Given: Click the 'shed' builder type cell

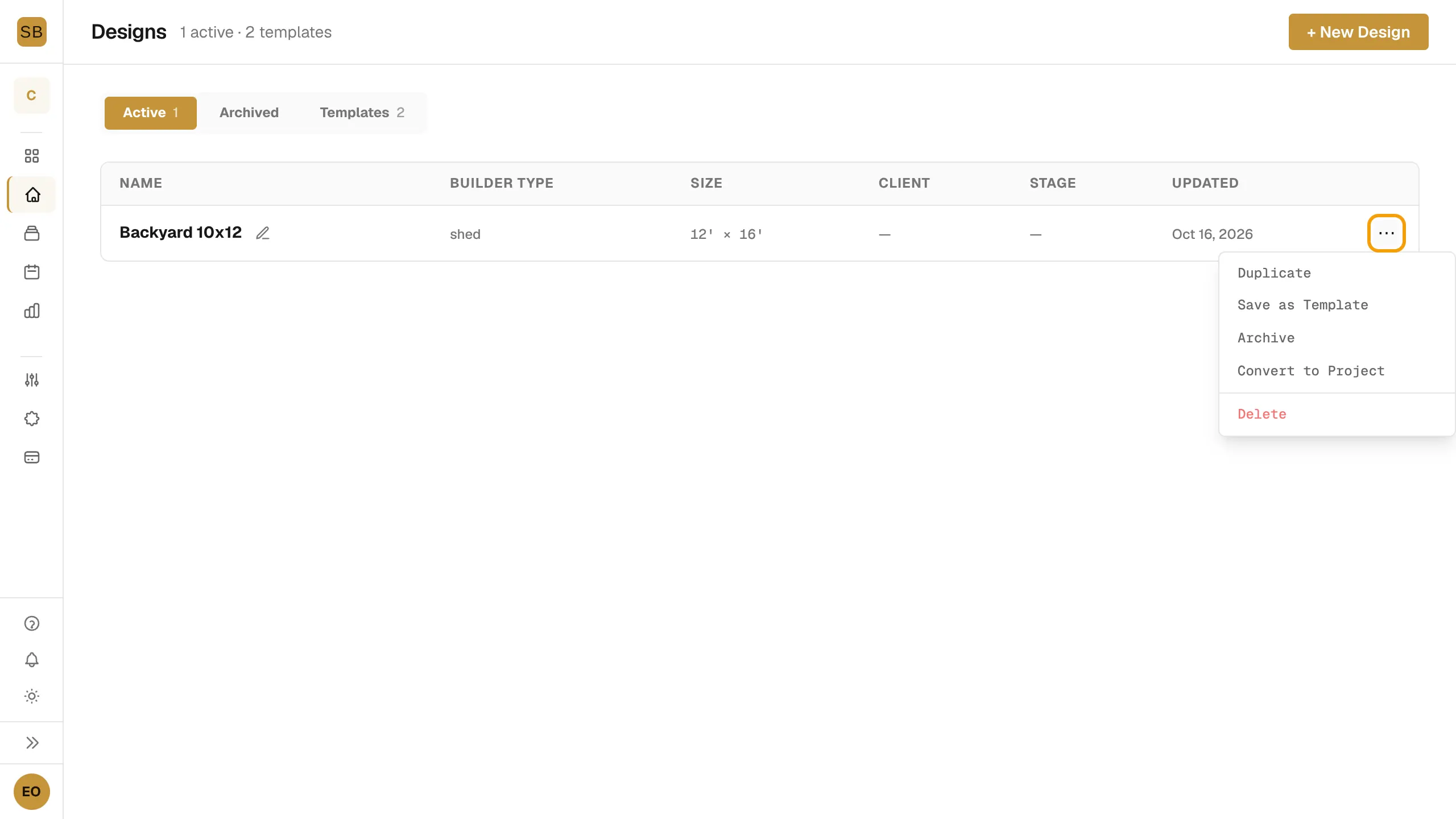Looking at the screenshot, I should pos(465,234).
